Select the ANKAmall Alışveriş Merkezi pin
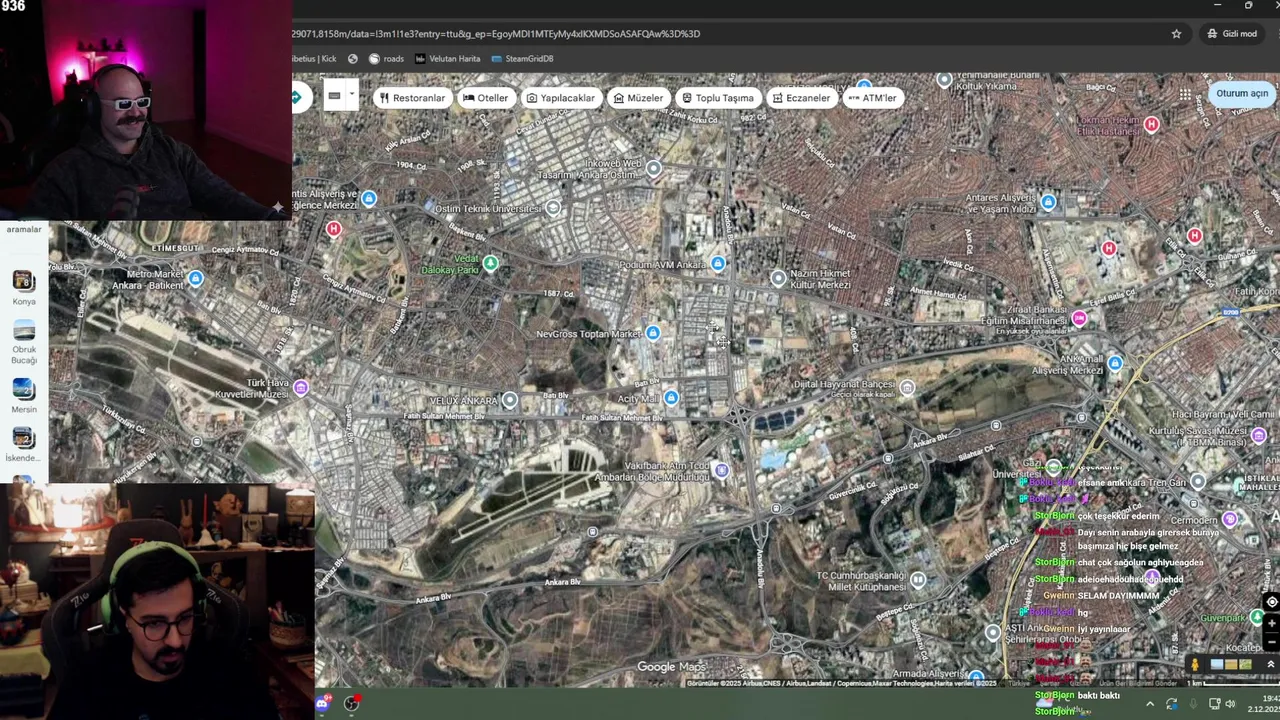Screen dimensions: 1280x720 coord(1115,363)
